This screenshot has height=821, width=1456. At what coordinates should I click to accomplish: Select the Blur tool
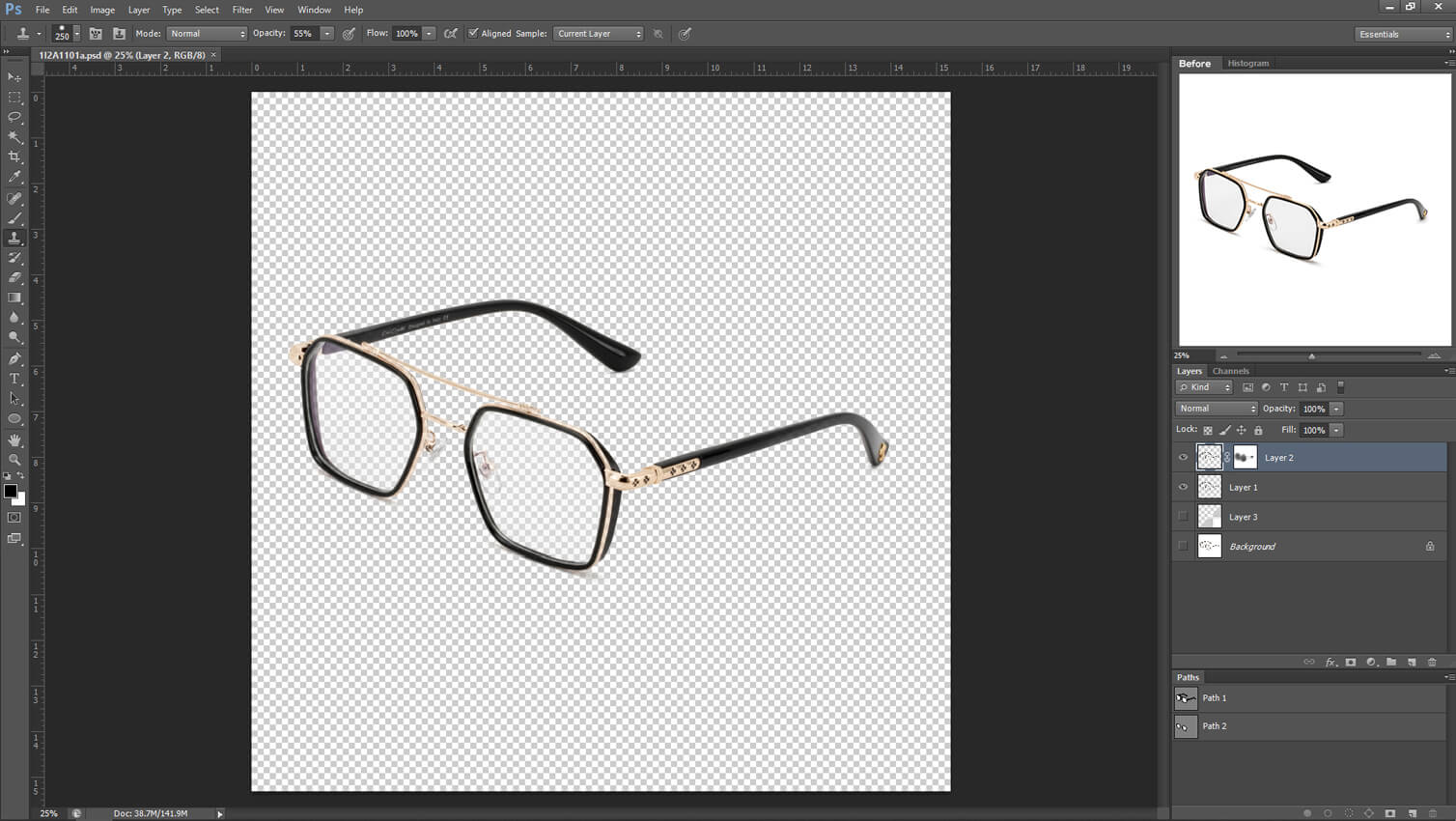click(x=14, y=318)
